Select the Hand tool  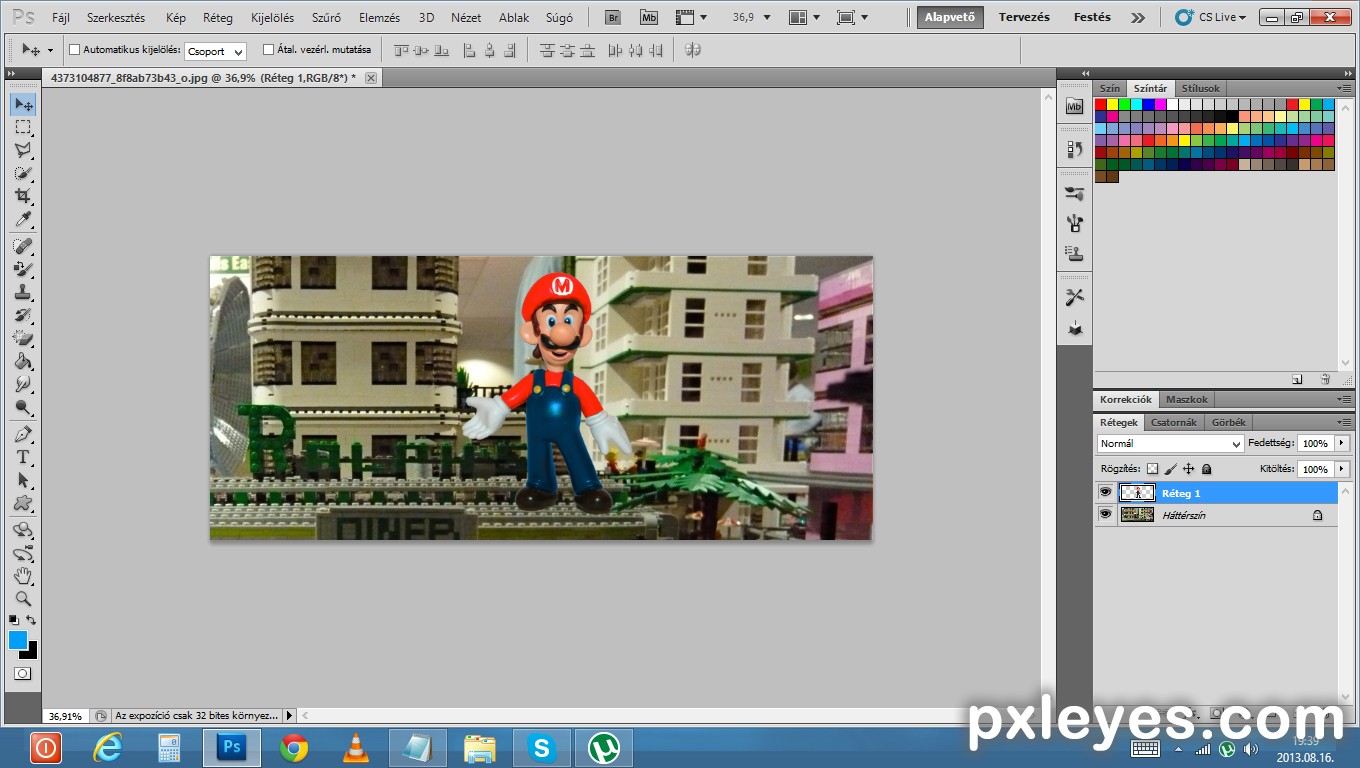[x=23, y=576]
